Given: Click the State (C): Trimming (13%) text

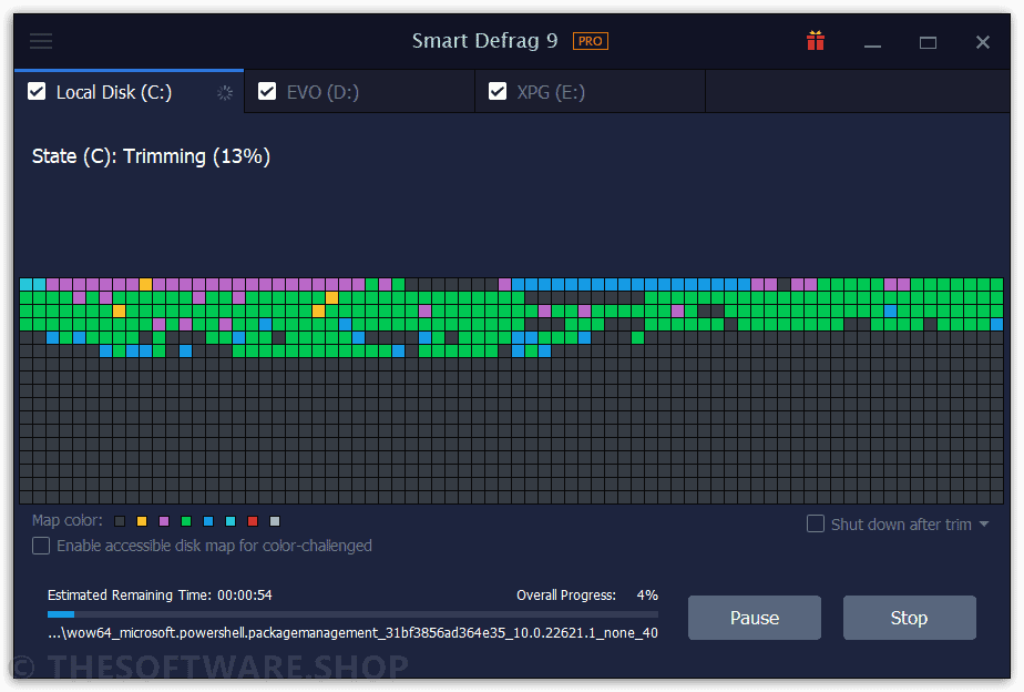Looking at the screenshot, I should [151, 157].
